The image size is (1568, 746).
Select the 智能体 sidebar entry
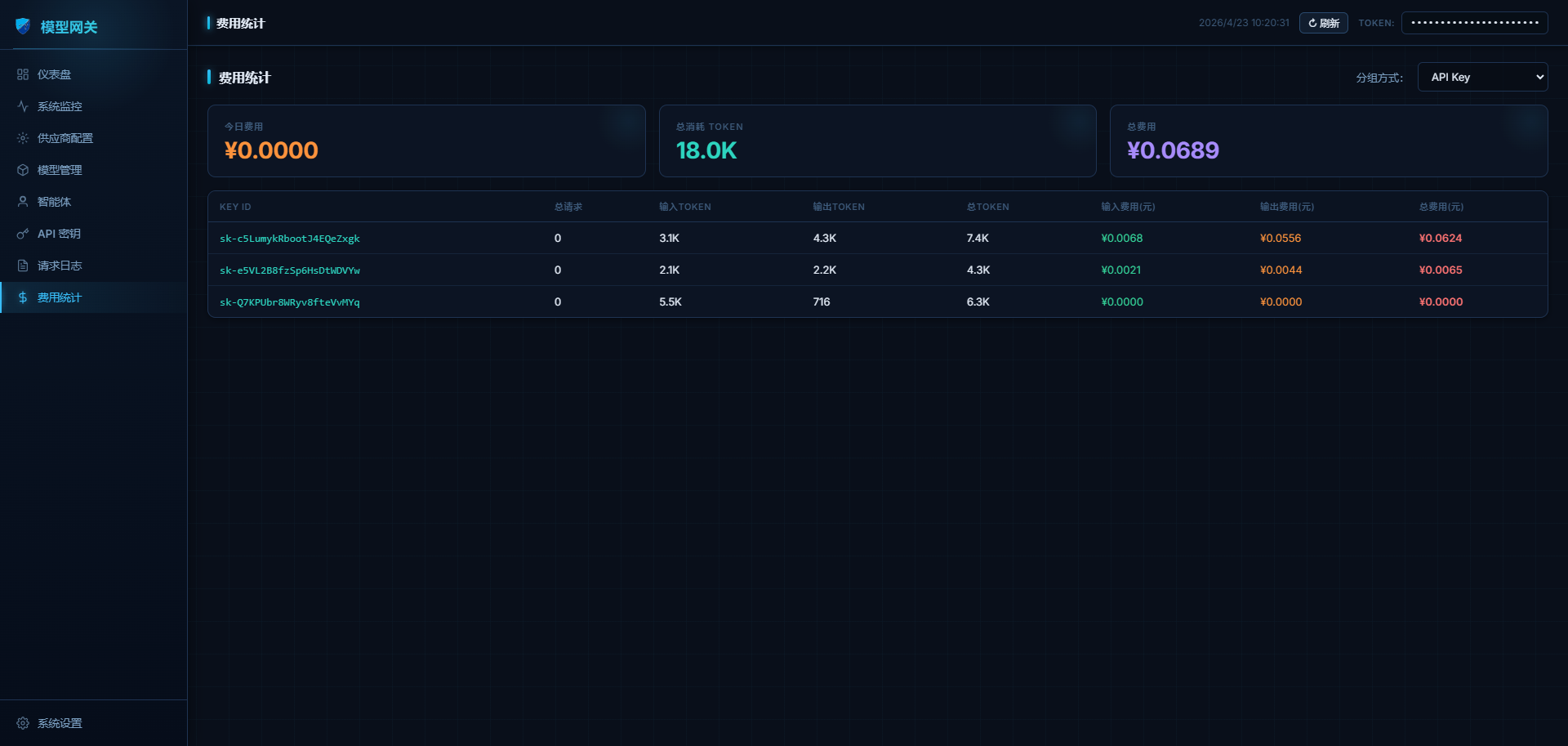pos(93,202)
